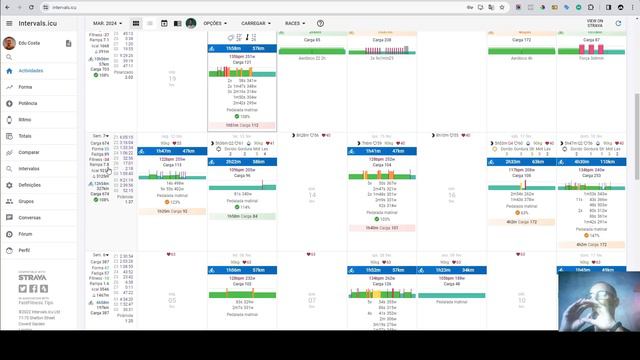Viewport: 640px width, 360px height.
Task: Open the Intervals.icu title link
Action: (38, 23)
